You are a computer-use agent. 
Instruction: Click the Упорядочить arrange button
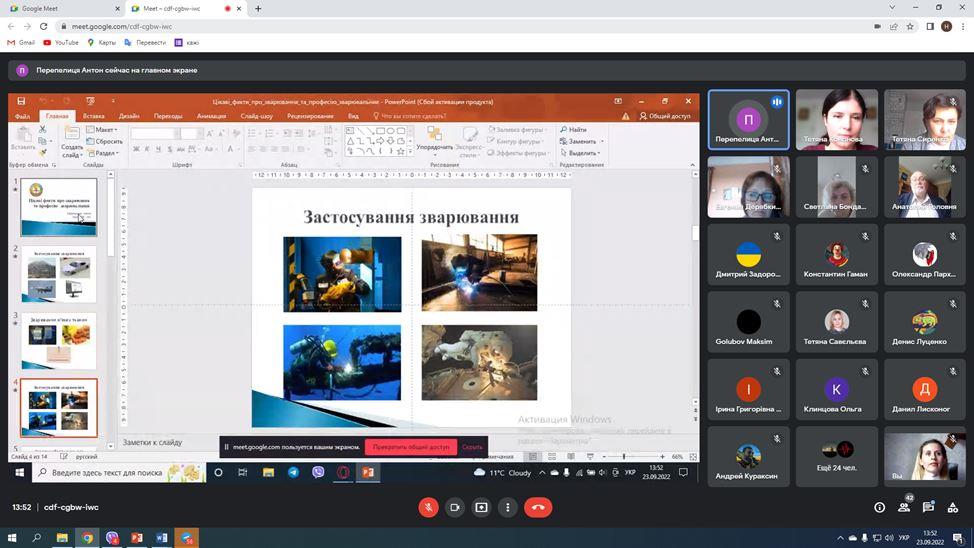click(x=434, y=140)
